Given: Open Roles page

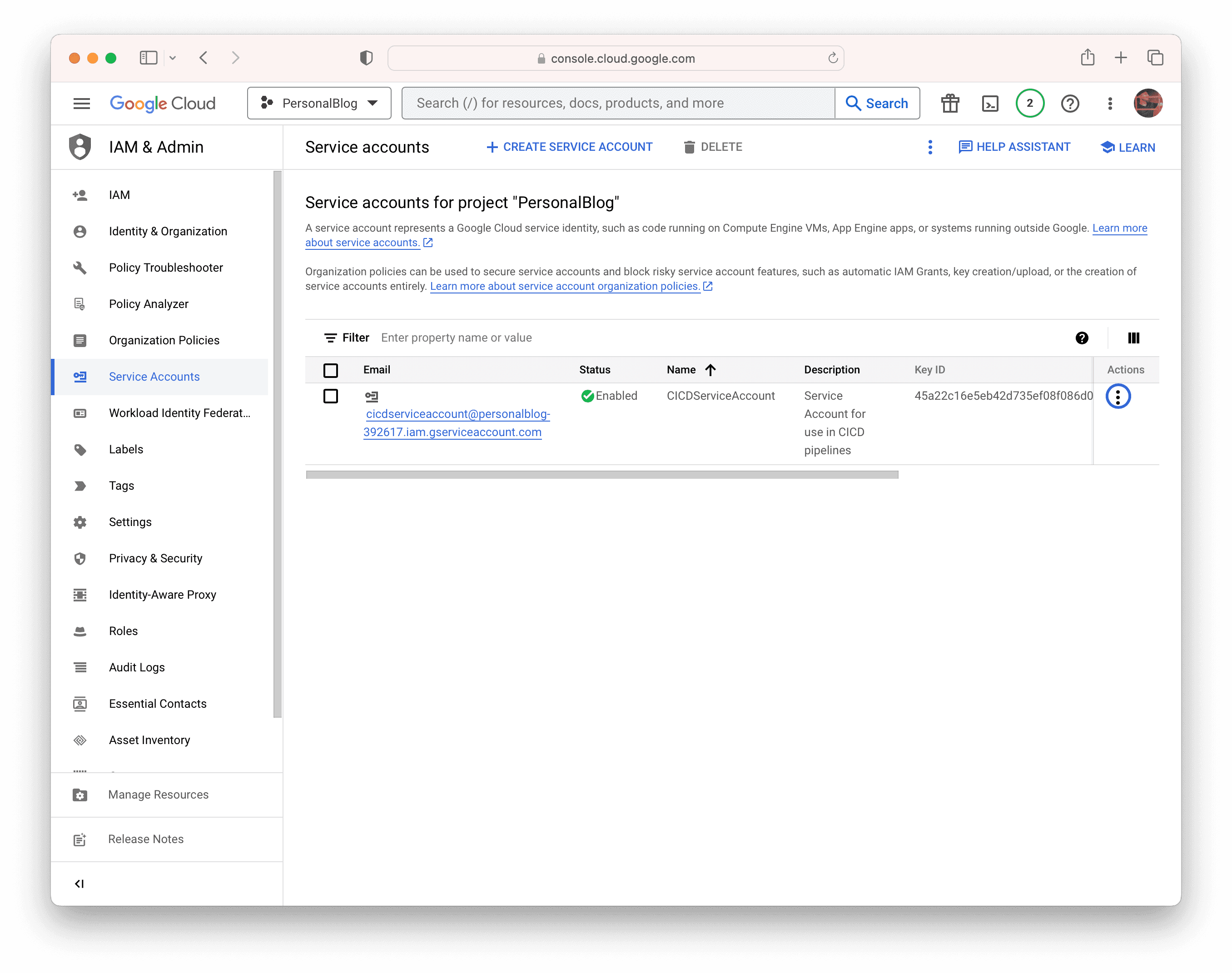Looking at the screenshot, I should [x=159, y=631].
